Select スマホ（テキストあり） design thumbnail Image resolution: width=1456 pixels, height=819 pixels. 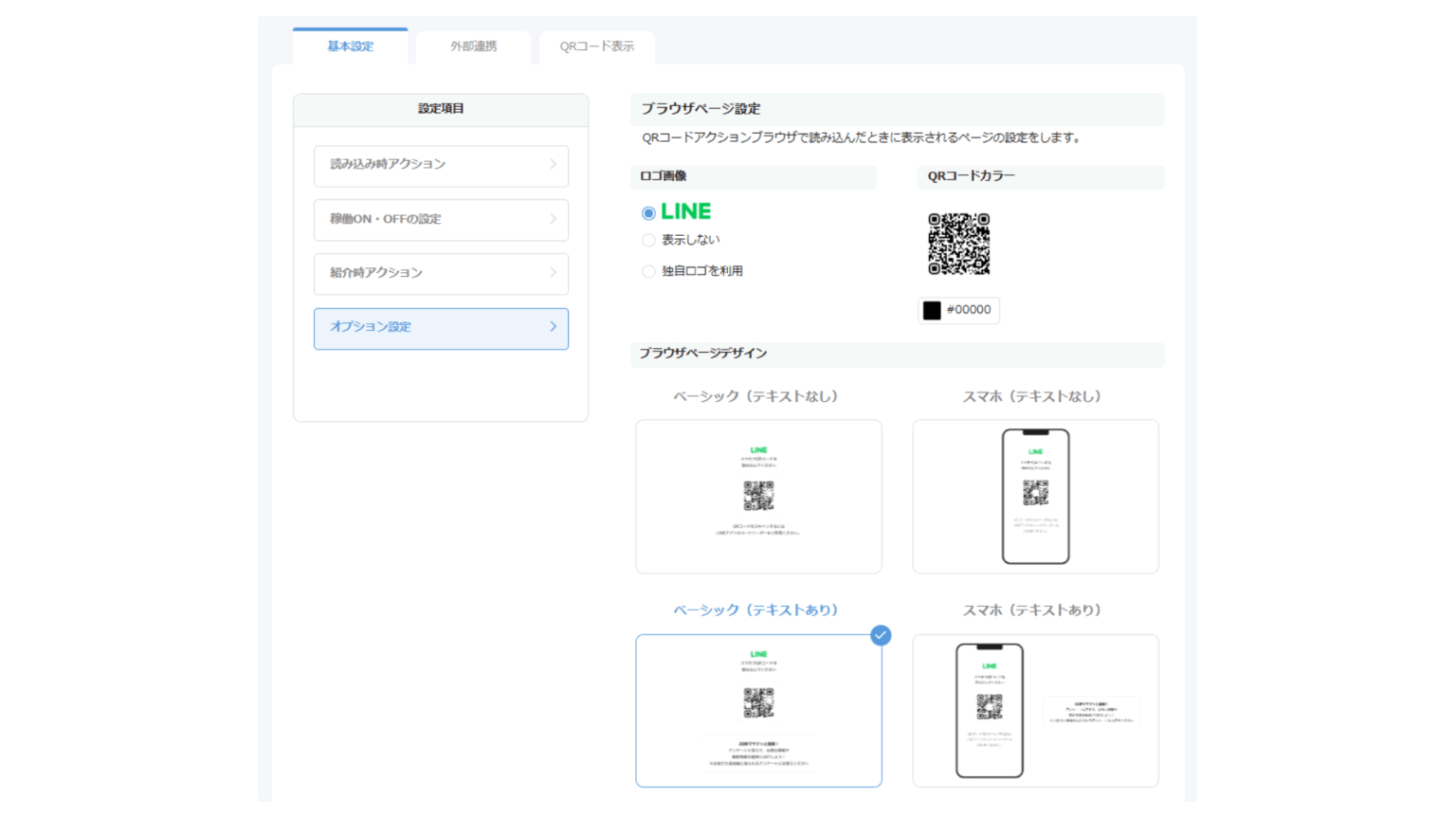(1035, 711)
